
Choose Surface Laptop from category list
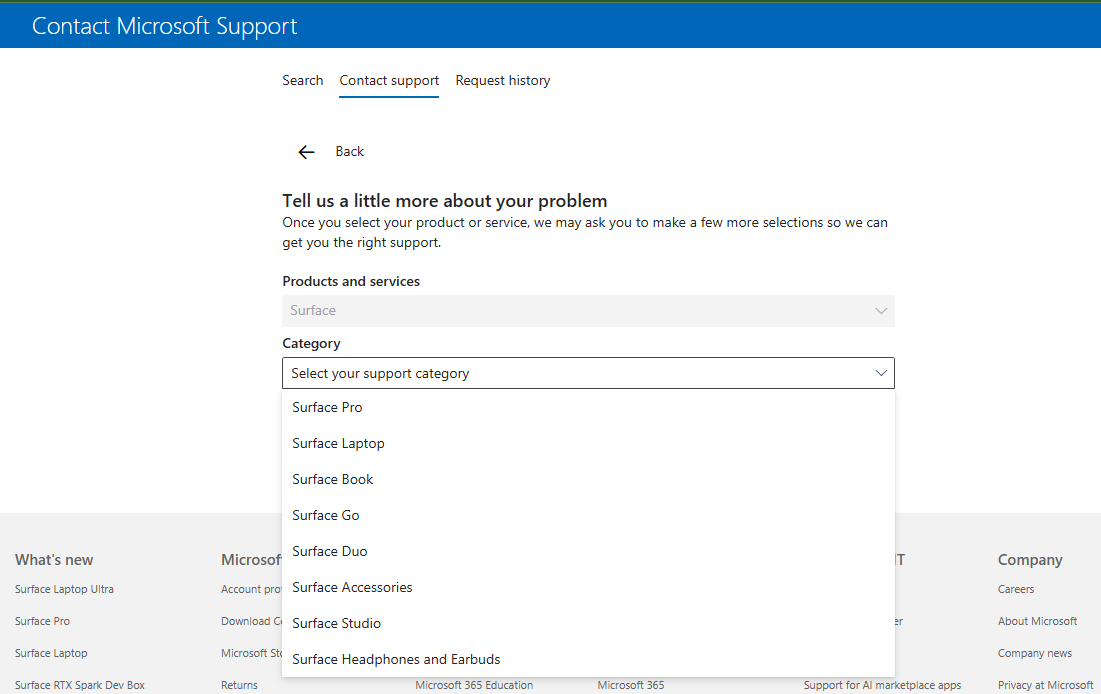click(x=588, y=443)
